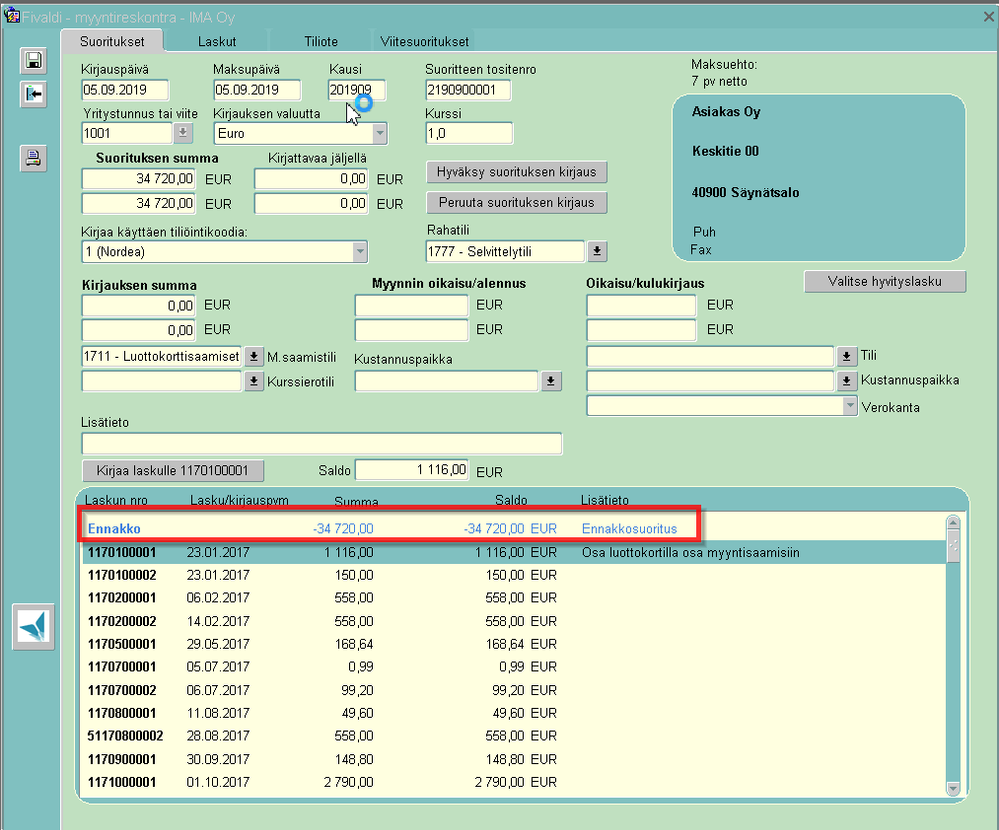Open lookup arrow next to Tili
Screen dimensions: 999x830
coord(846,356)
